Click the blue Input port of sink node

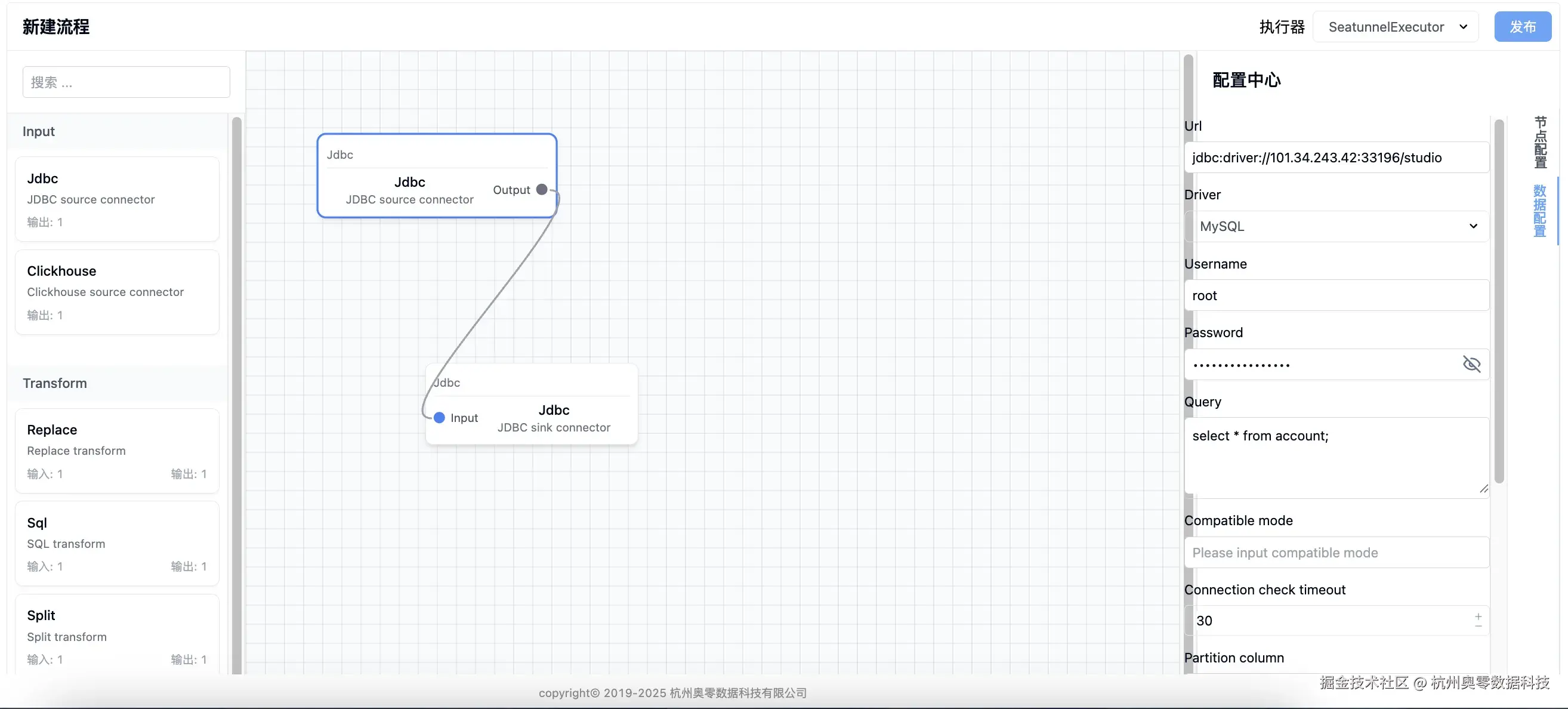click(x=439, y=418)
